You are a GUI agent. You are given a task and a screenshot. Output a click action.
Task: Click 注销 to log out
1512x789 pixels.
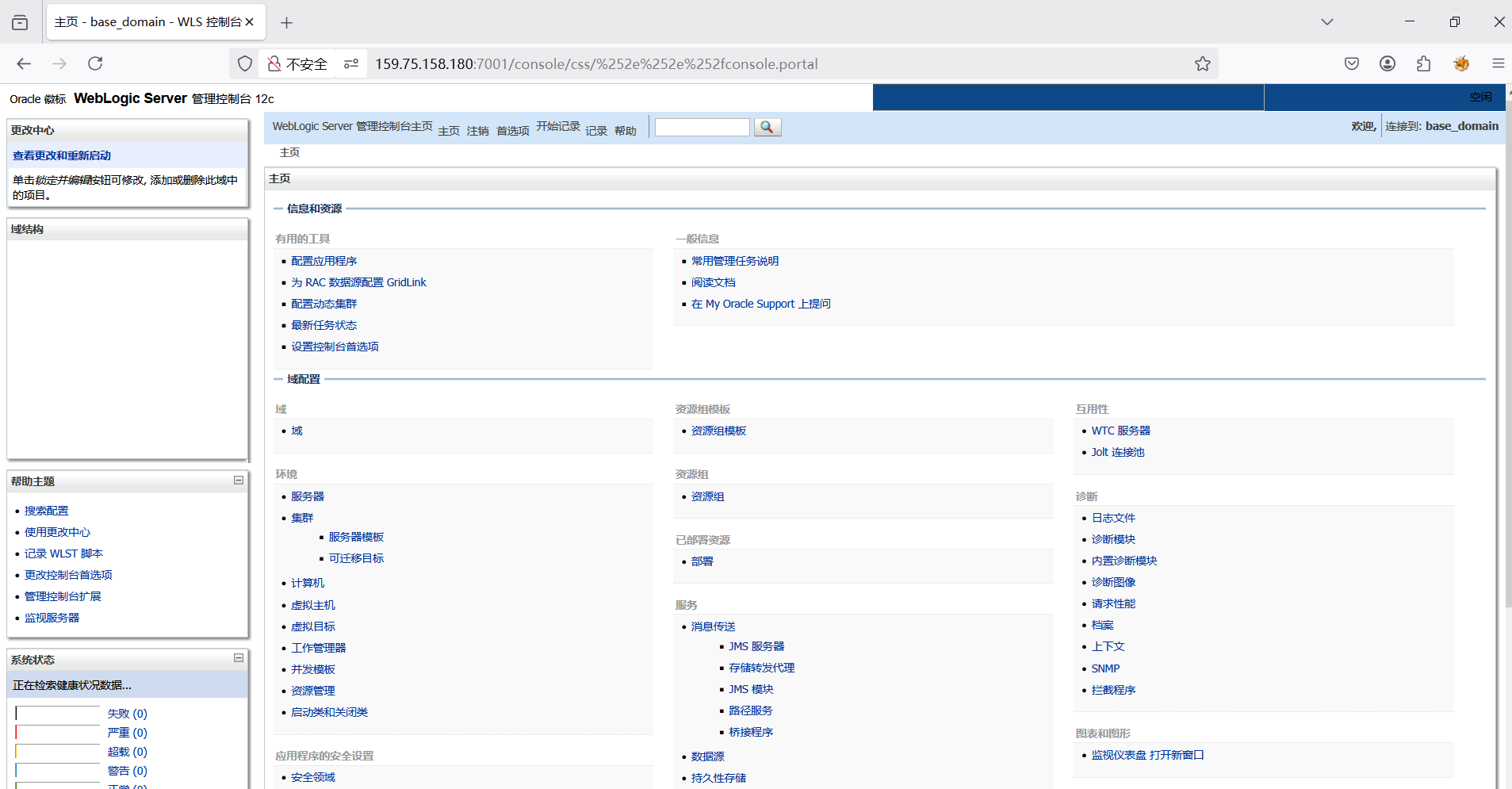click(x=478, y=131)
